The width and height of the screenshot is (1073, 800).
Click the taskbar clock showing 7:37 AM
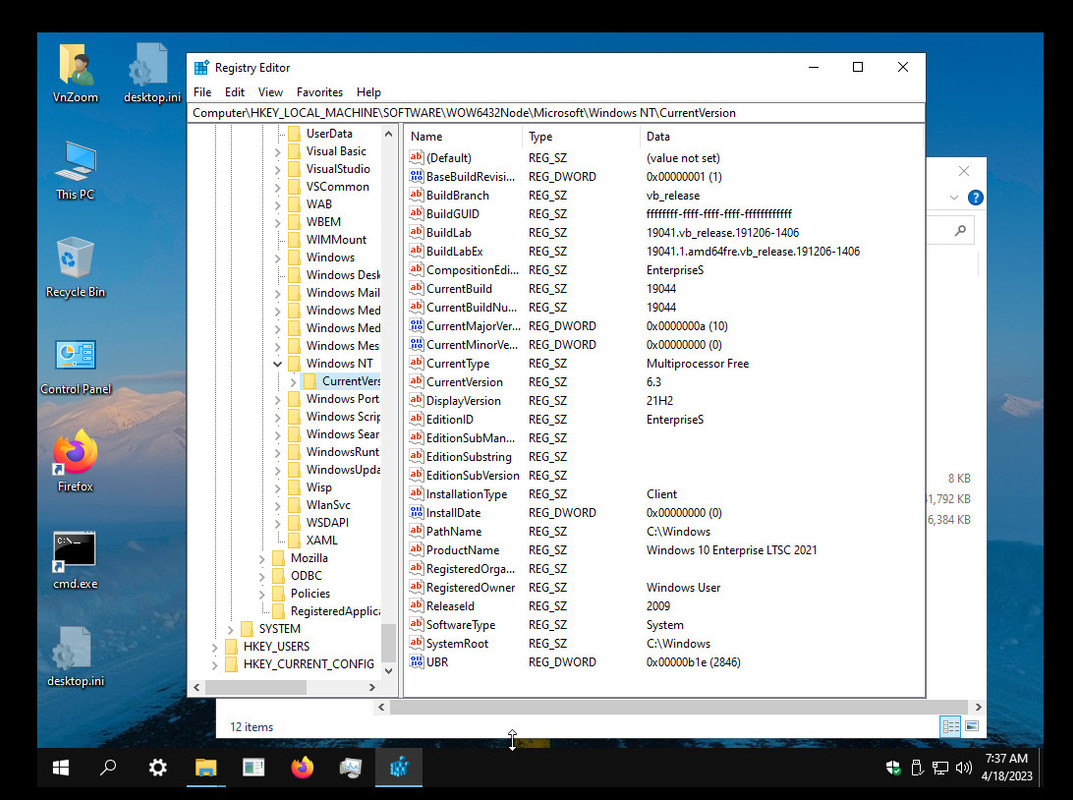tap(1007, 767)
